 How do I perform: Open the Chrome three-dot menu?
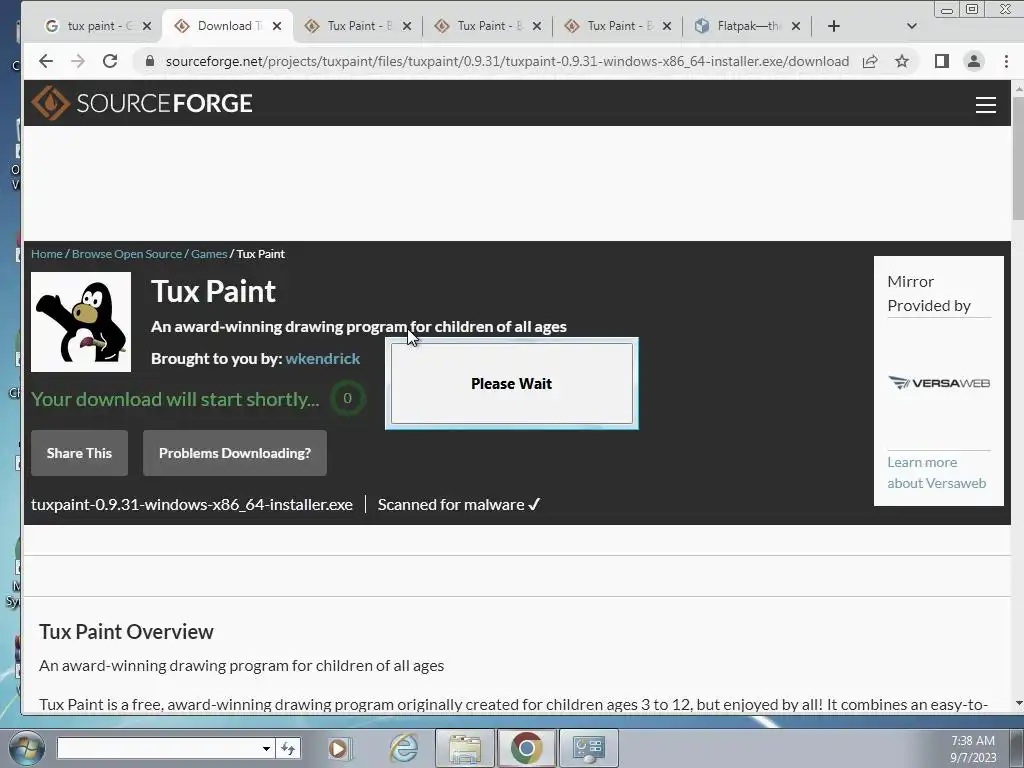[x=1006, y=61]
